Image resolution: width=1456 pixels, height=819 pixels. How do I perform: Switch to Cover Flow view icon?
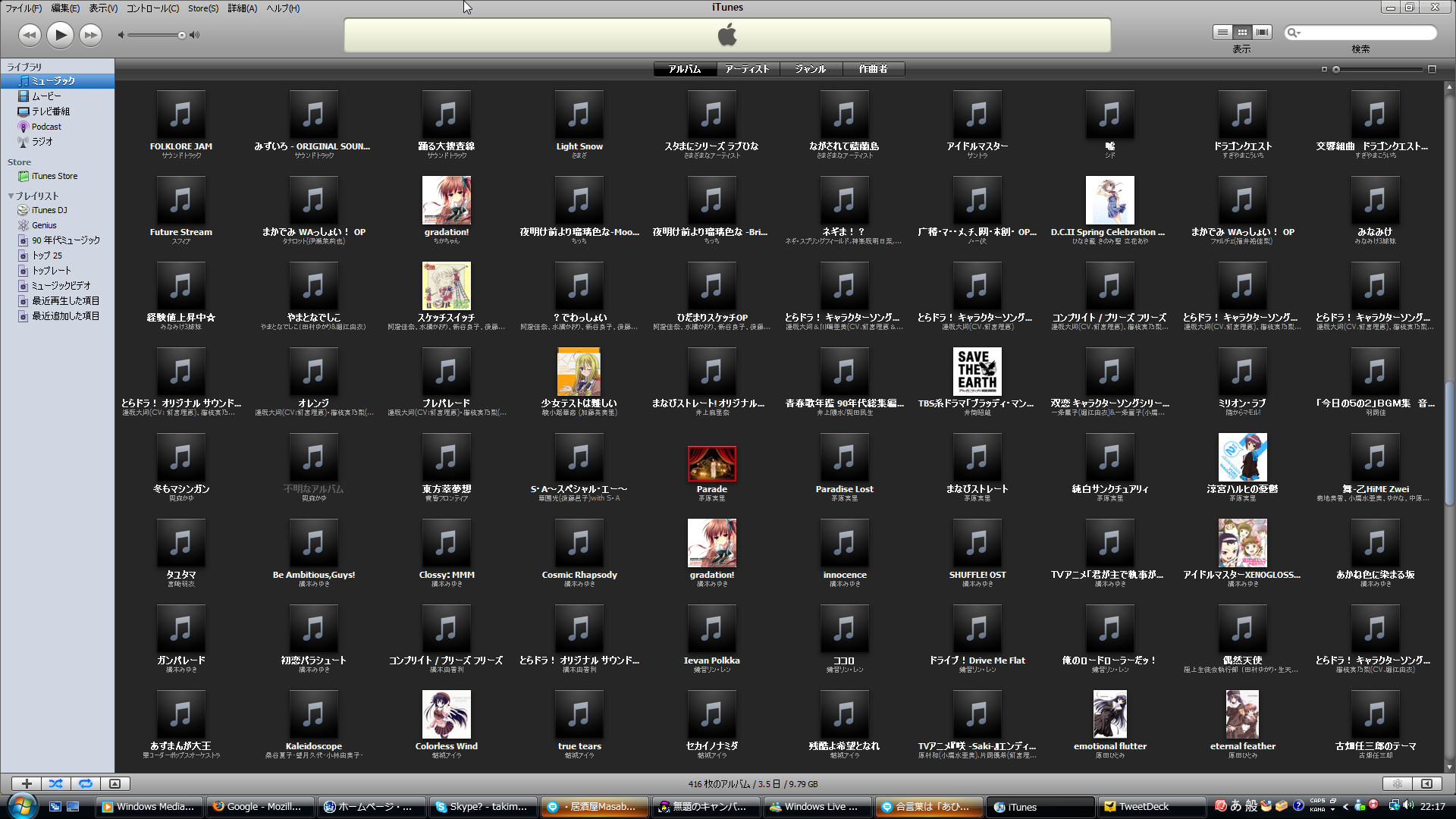coord(1262,32)
